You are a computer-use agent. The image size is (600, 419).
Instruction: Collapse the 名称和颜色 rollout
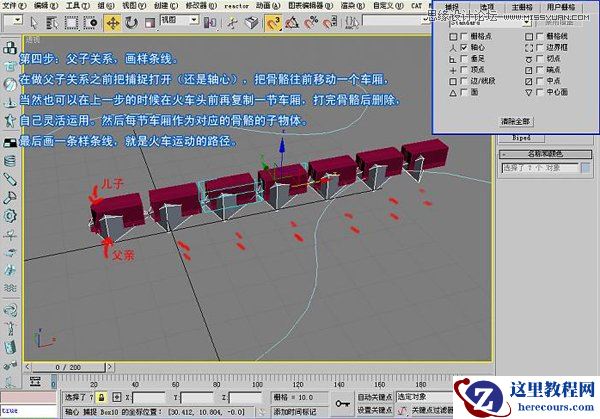pyautogui.click(x=545, y=154)
